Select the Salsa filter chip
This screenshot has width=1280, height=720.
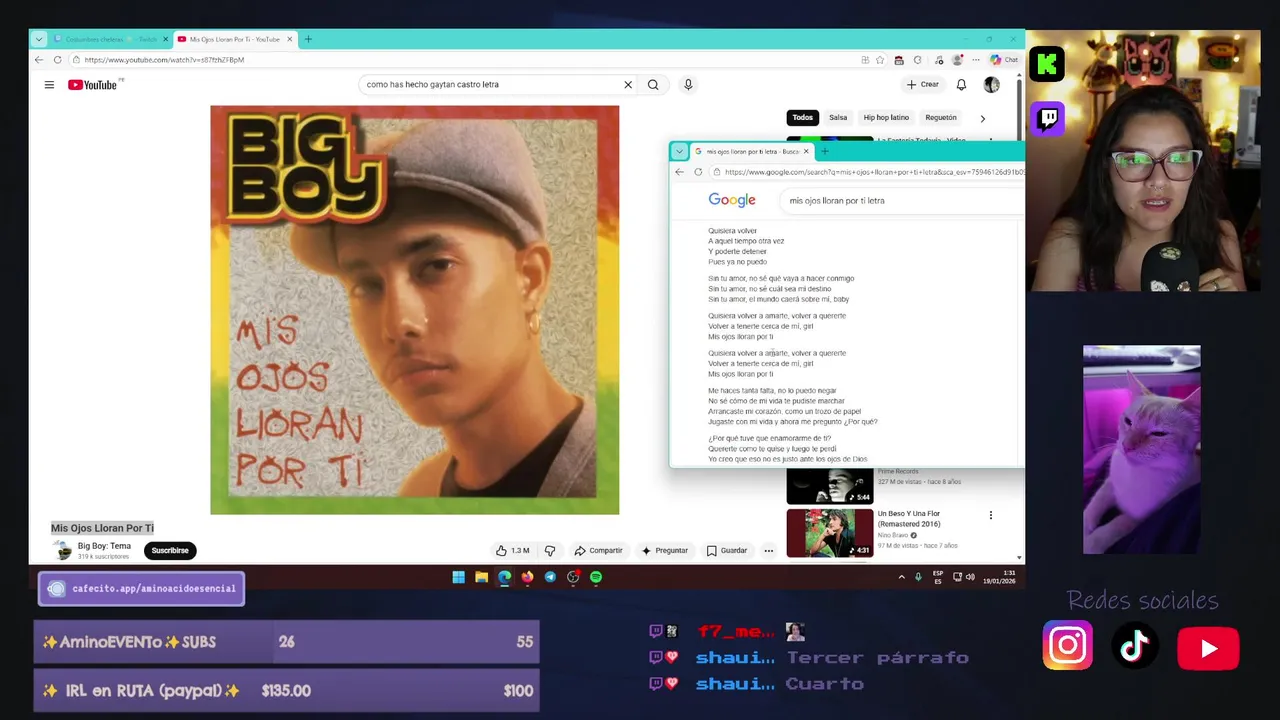click(838, 118)
